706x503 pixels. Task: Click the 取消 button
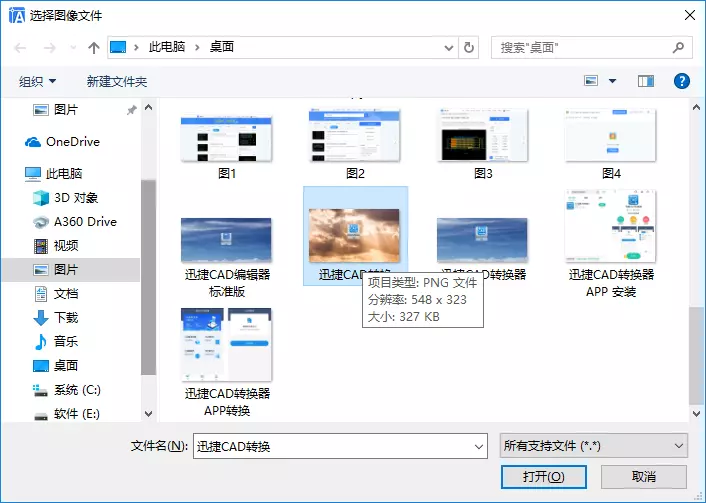point(643,477)
